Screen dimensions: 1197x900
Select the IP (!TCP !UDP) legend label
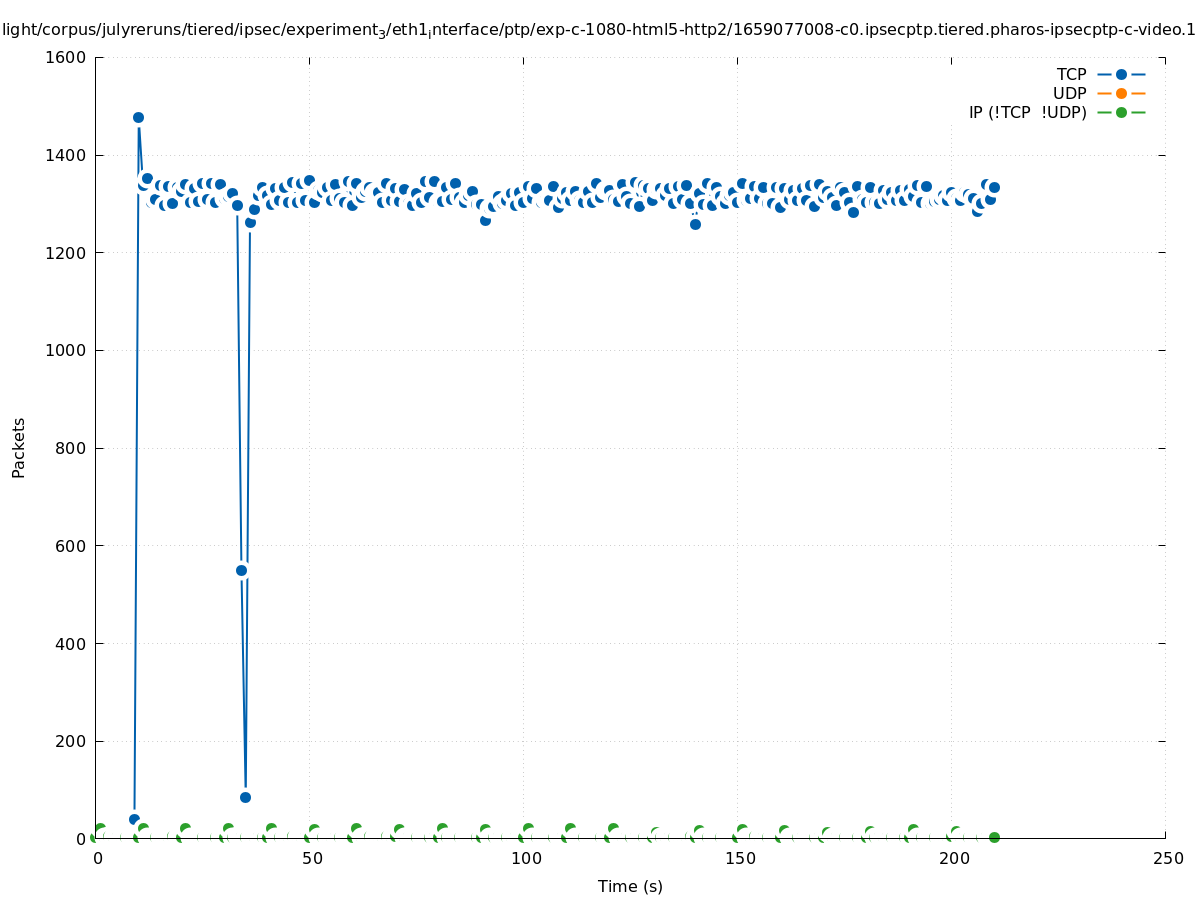[x=1027, y=112]
